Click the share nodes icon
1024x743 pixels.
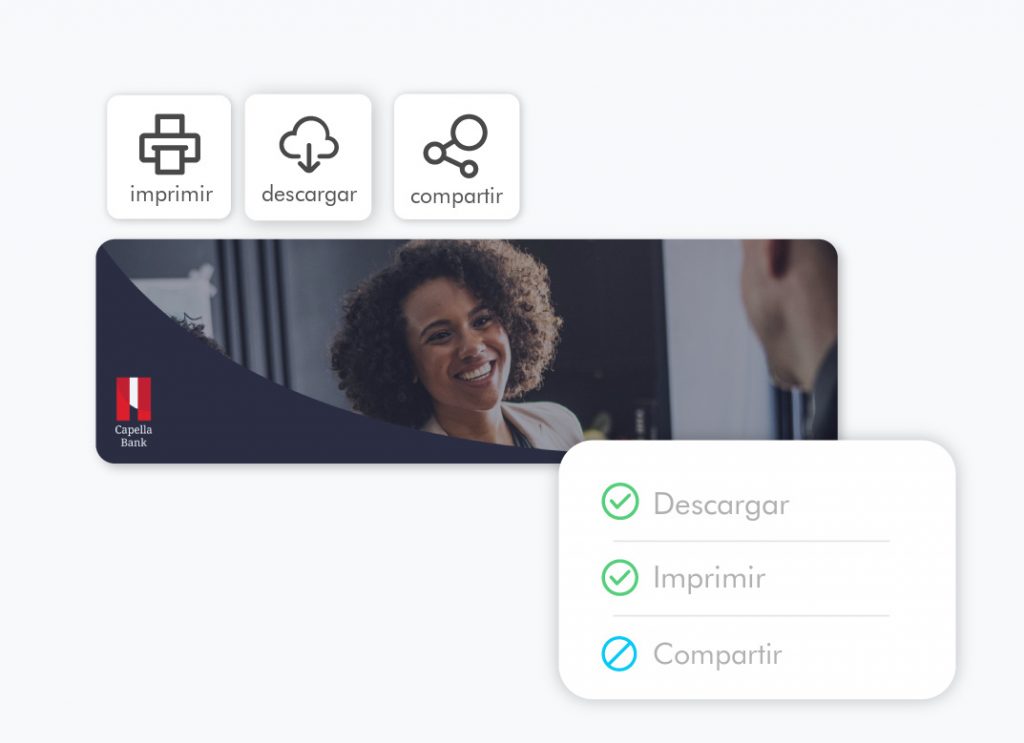(x=455, y=146)
